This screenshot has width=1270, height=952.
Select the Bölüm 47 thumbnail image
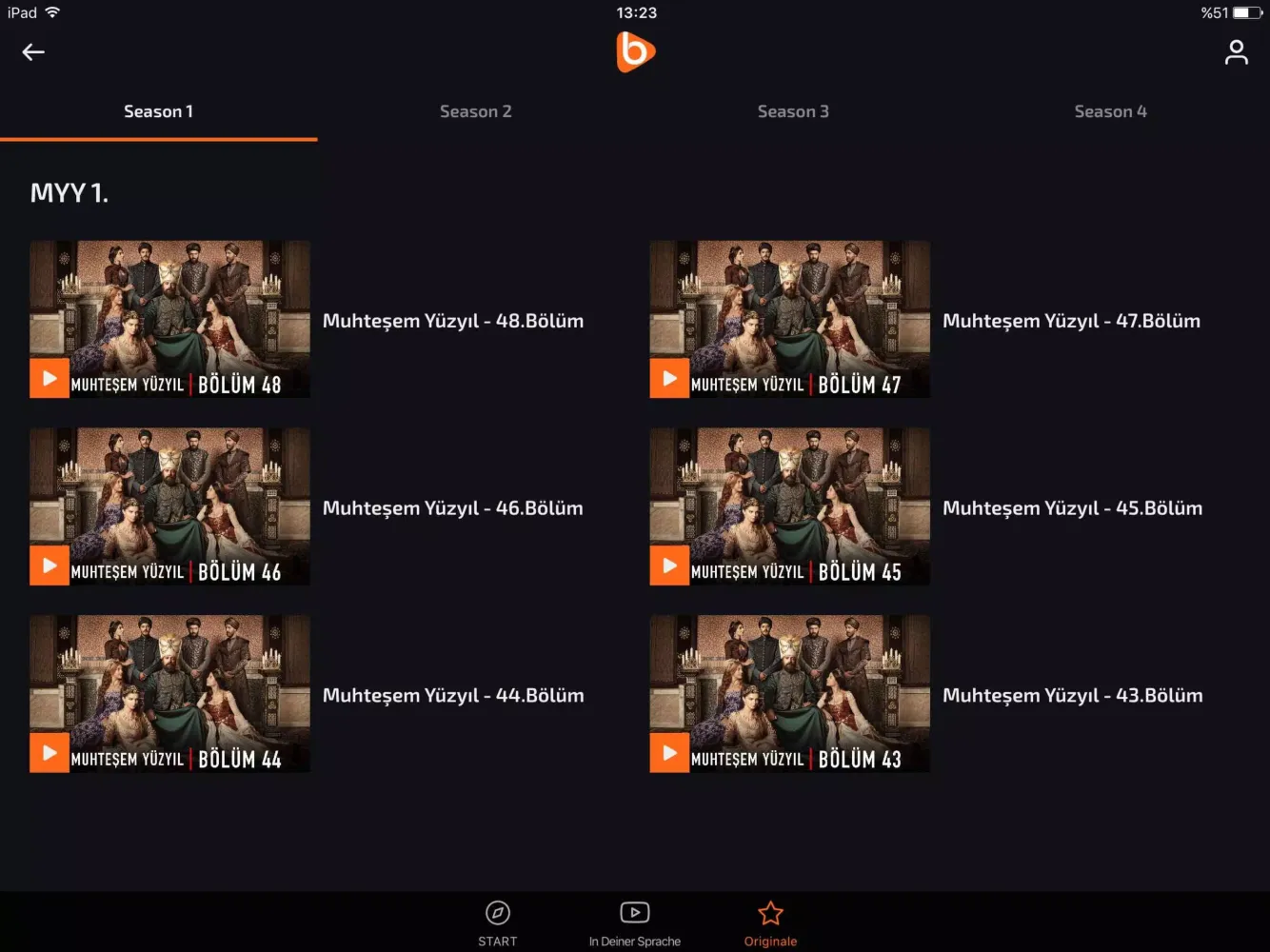click(790, 319)
